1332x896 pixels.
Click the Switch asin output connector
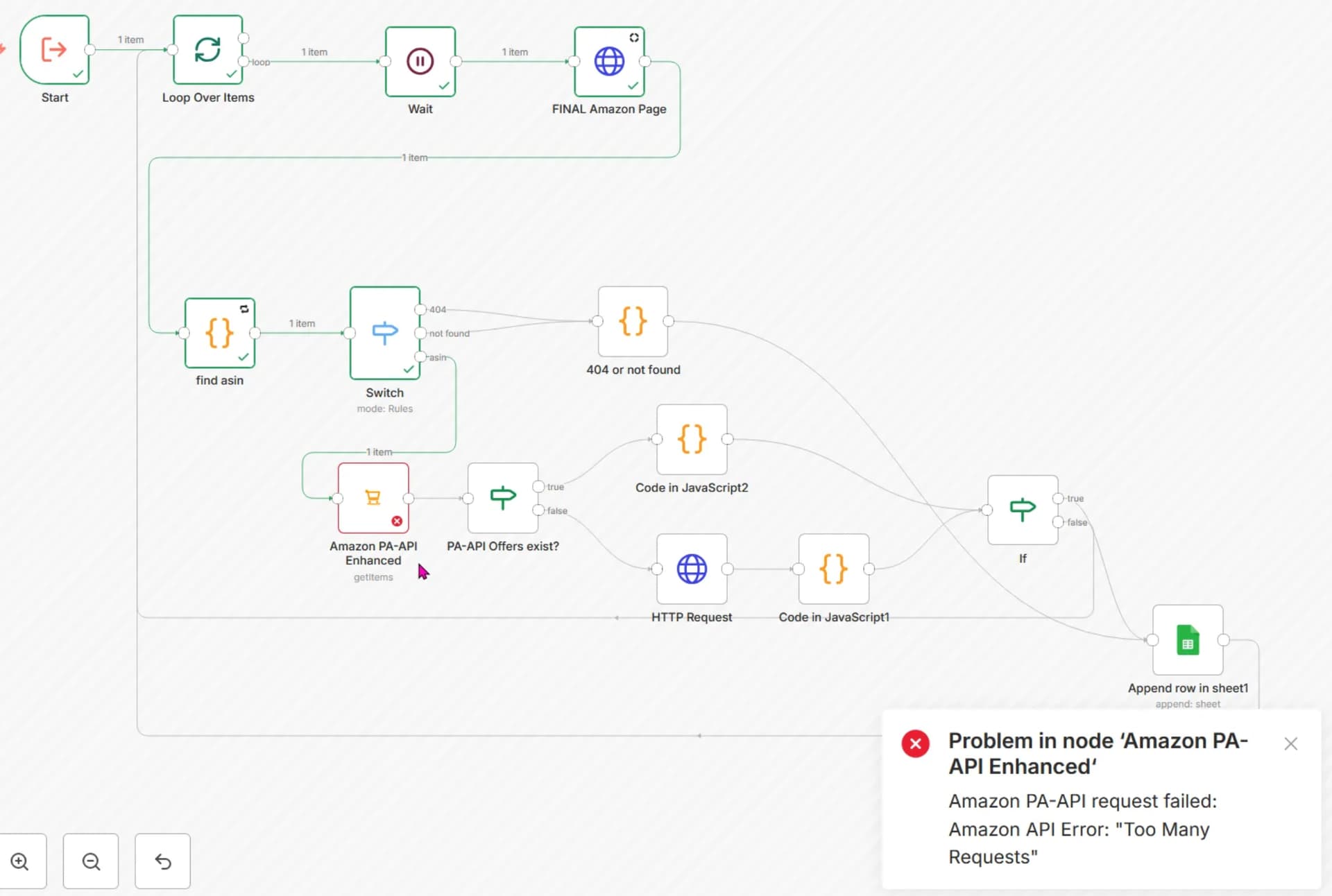(420, 357)
